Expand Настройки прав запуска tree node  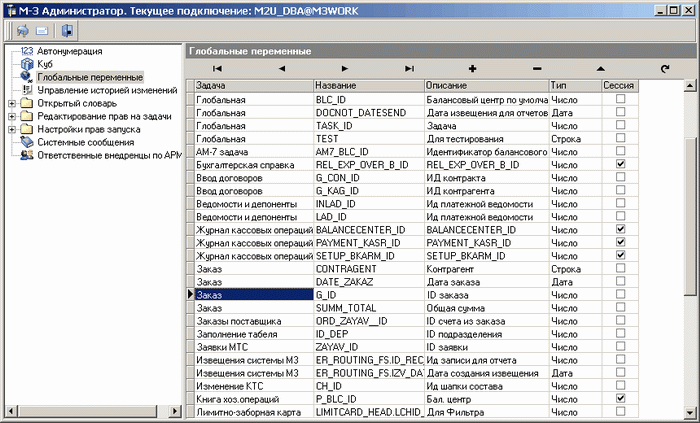pos(11,129)
